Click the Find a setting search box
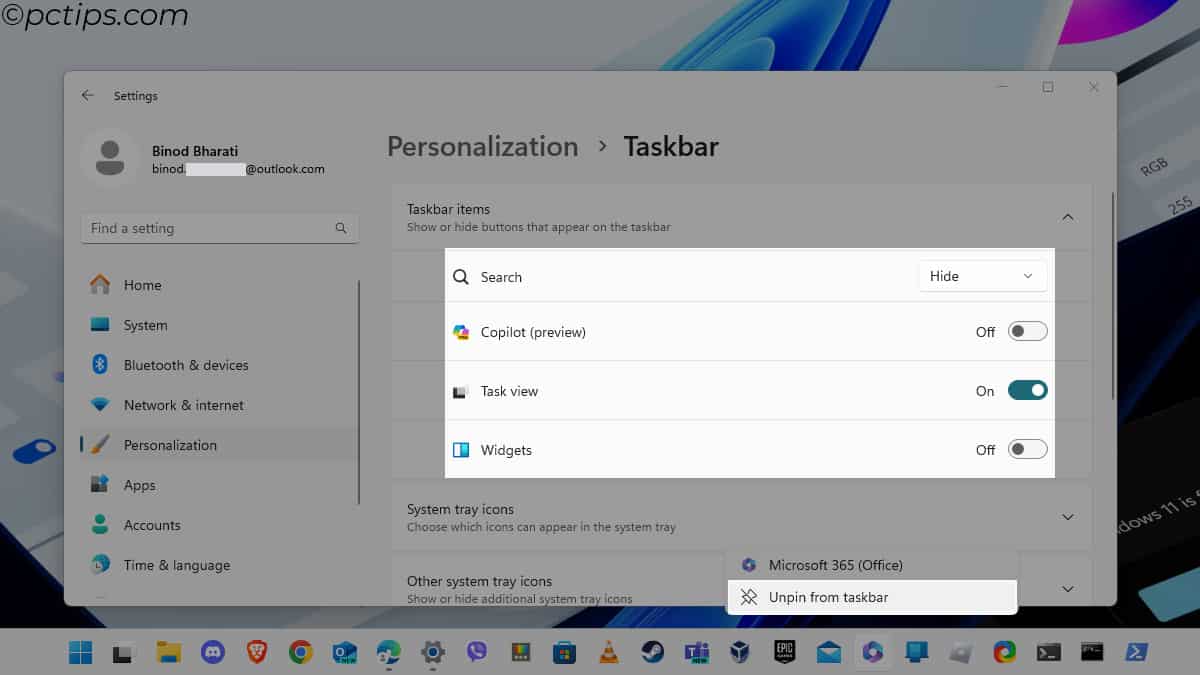The width and height of the screenshot is (1200, 675). 210,228
